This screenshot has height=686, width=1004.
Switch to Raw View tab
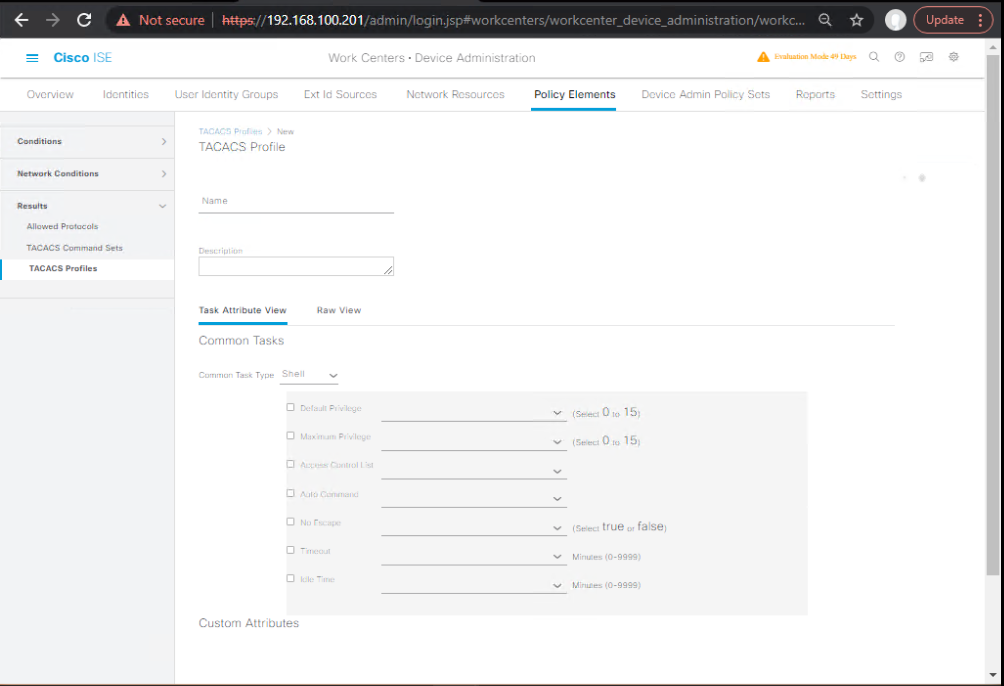339,310
